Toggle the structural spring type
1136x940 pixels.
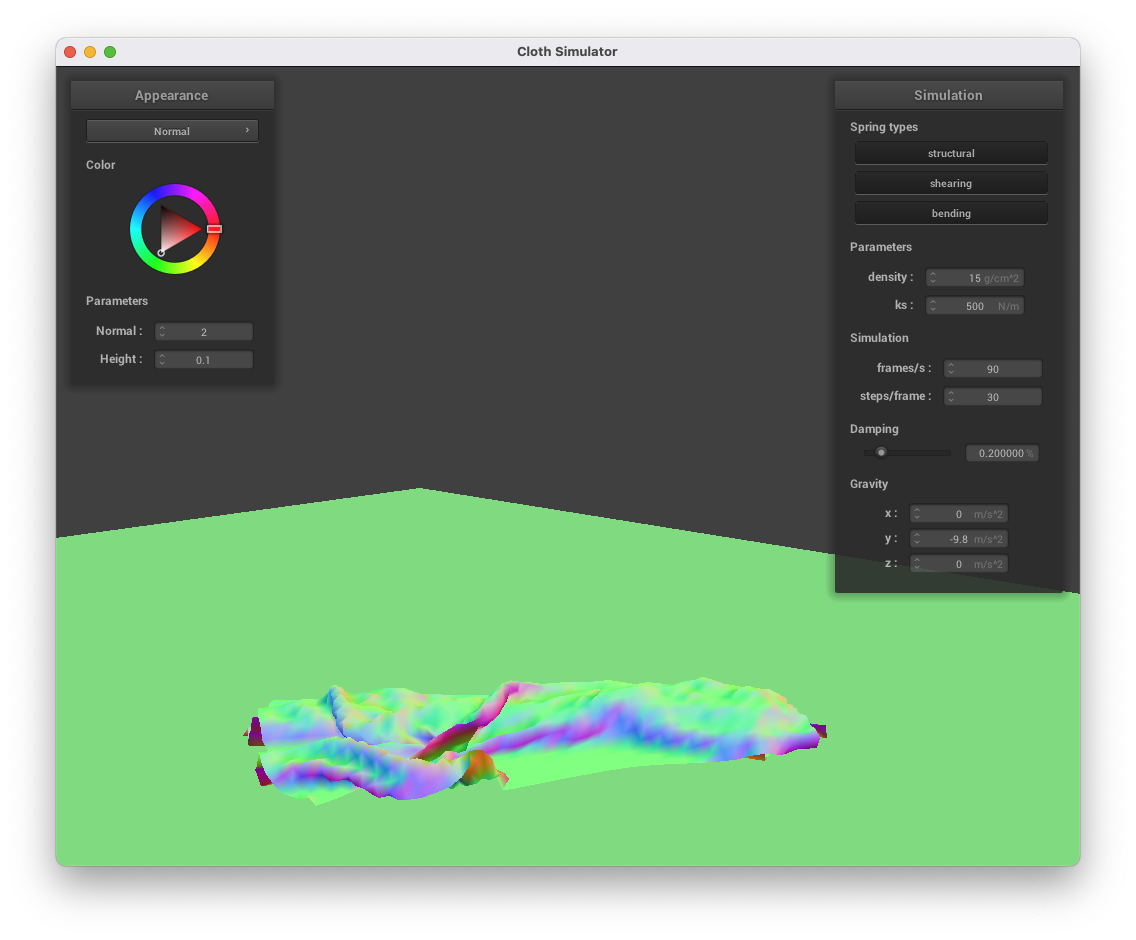(951, 153)
